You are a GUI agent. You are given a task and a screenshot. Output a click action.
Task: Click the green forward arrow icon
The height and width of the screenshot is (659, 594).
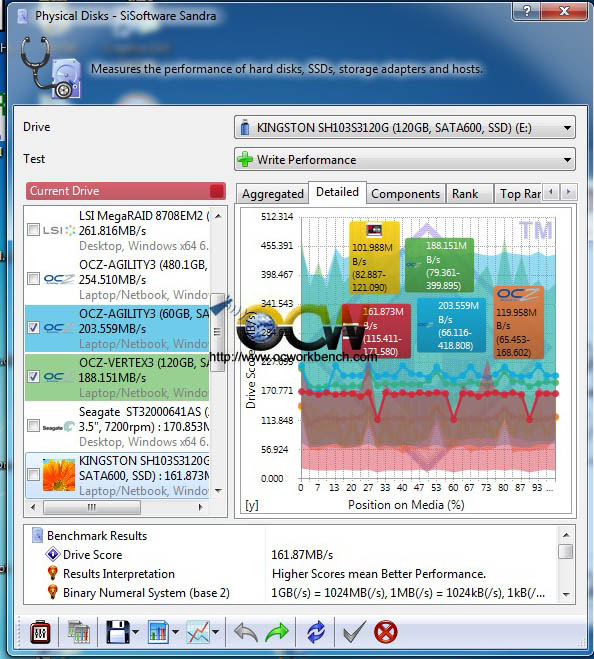277,632
